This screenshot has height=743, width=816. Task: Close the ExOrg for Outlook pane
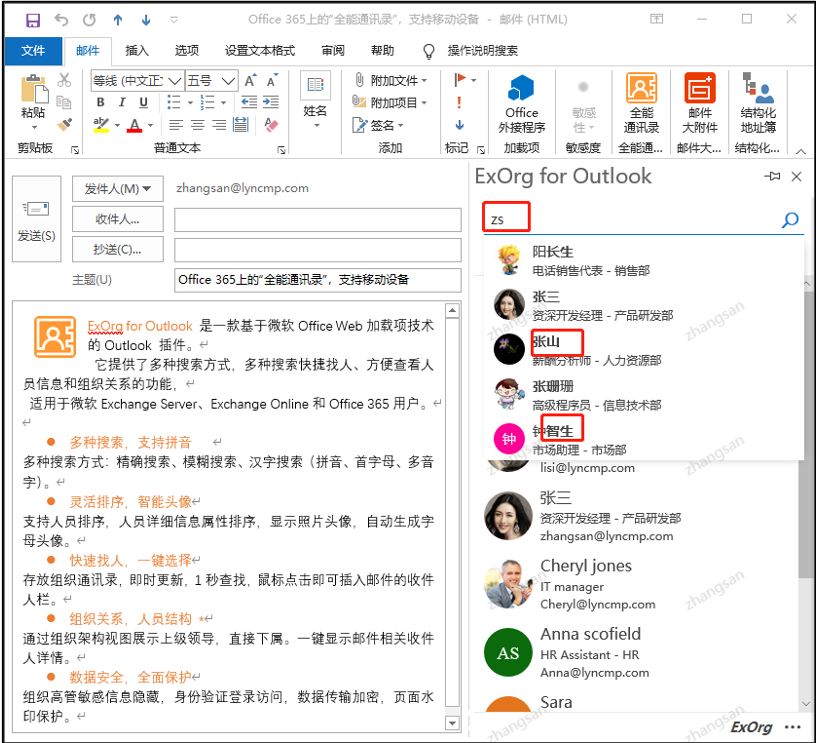[796, 176]
